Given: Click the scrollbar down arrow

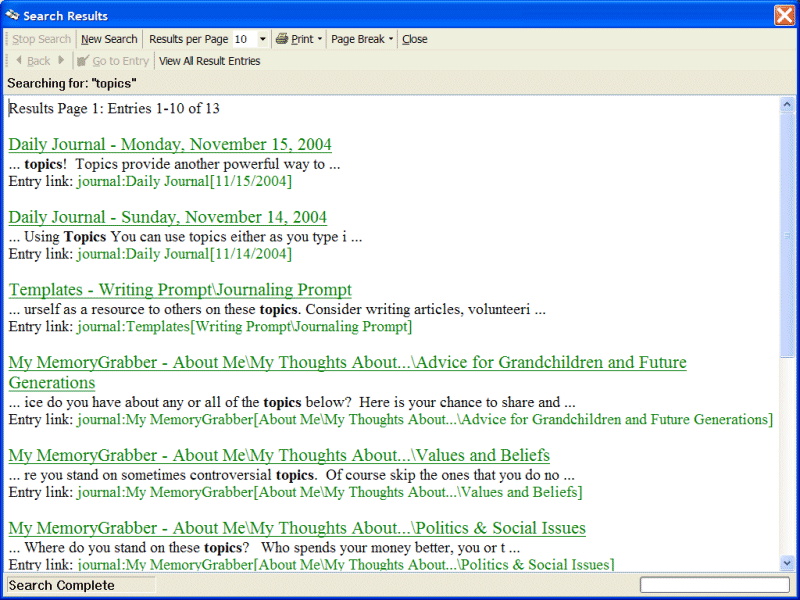Looking at the screenshot, I should click(787, 562).
